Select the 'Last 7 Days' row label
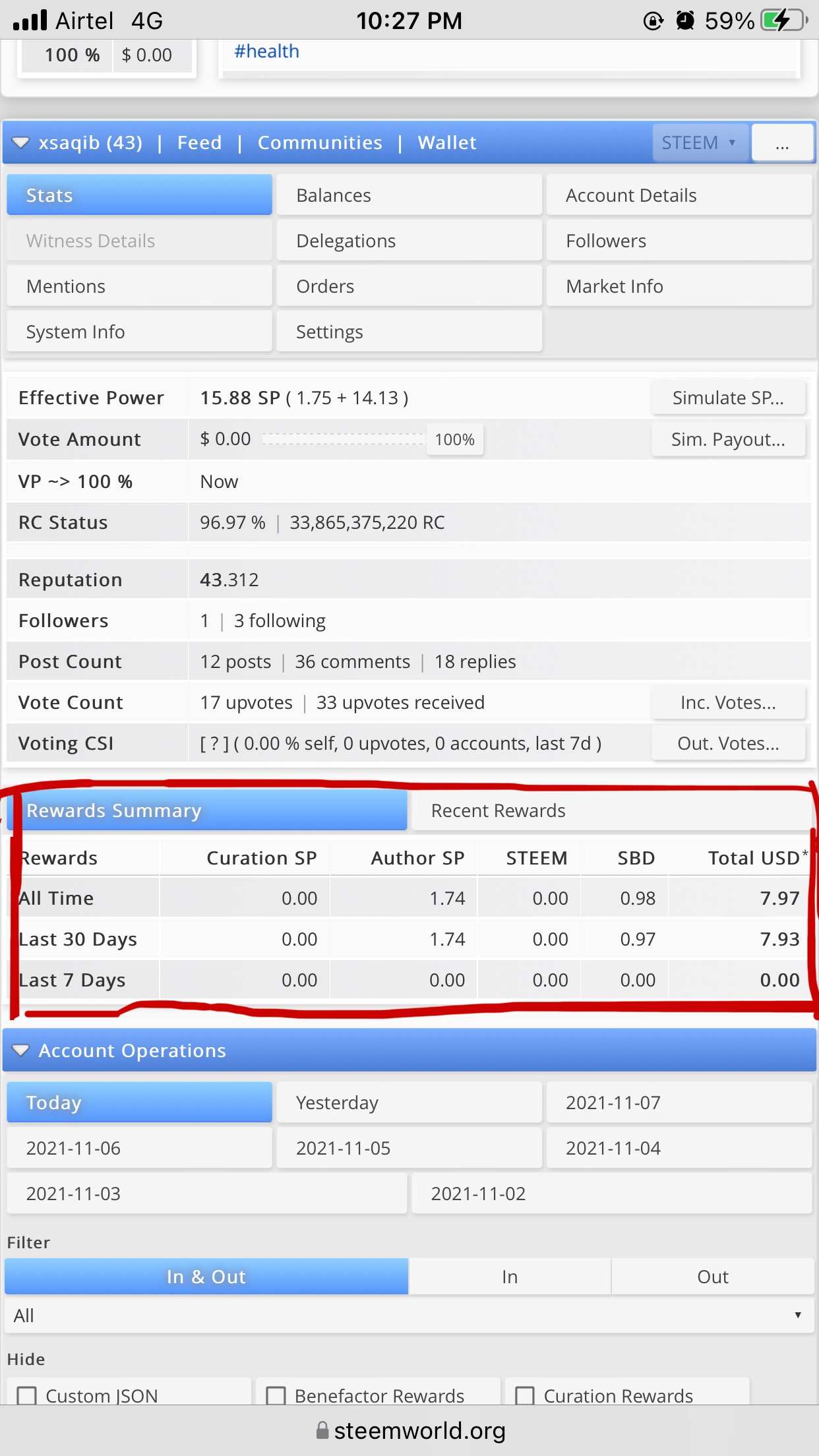Viewport: 819px width, 1456px height. (72, 980)
